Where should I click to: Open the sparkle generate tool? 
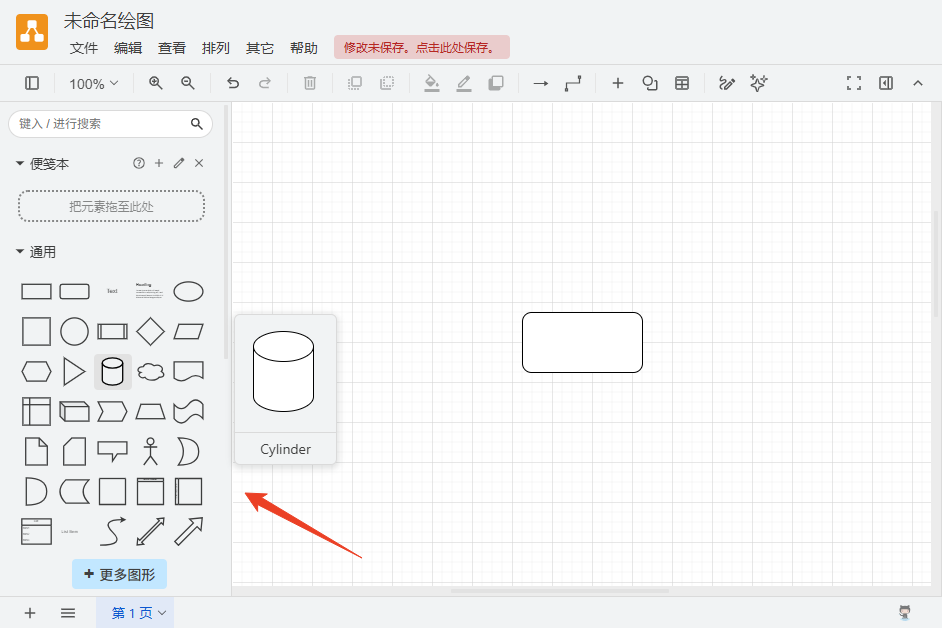pyautogui.click(x=758, y=83)
